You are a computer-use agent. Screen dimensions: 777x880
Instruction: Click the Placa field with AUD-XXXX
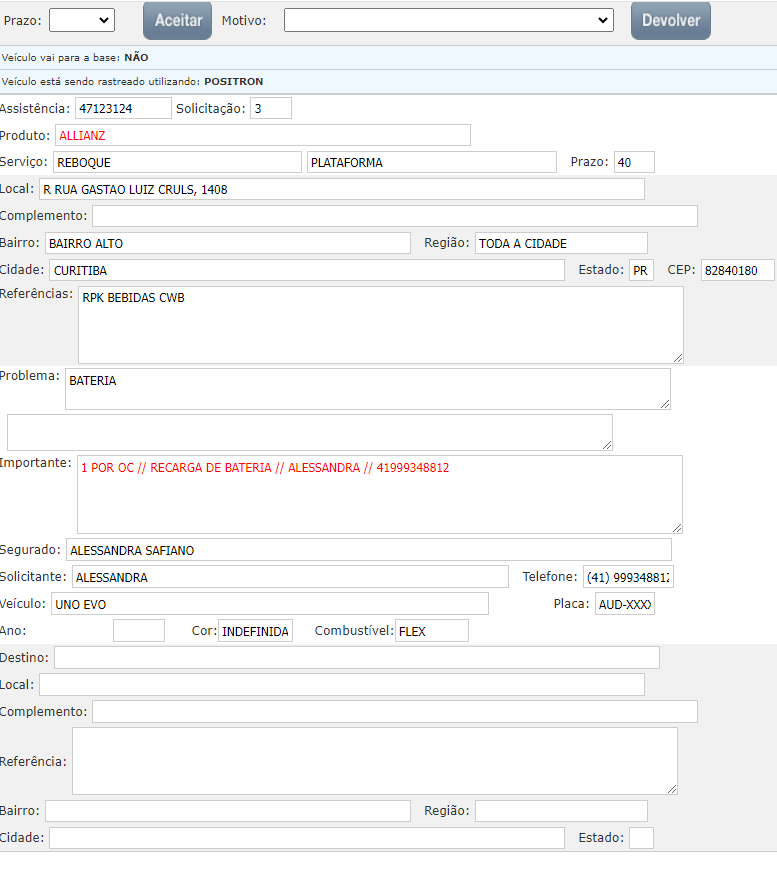pos(624,604)
